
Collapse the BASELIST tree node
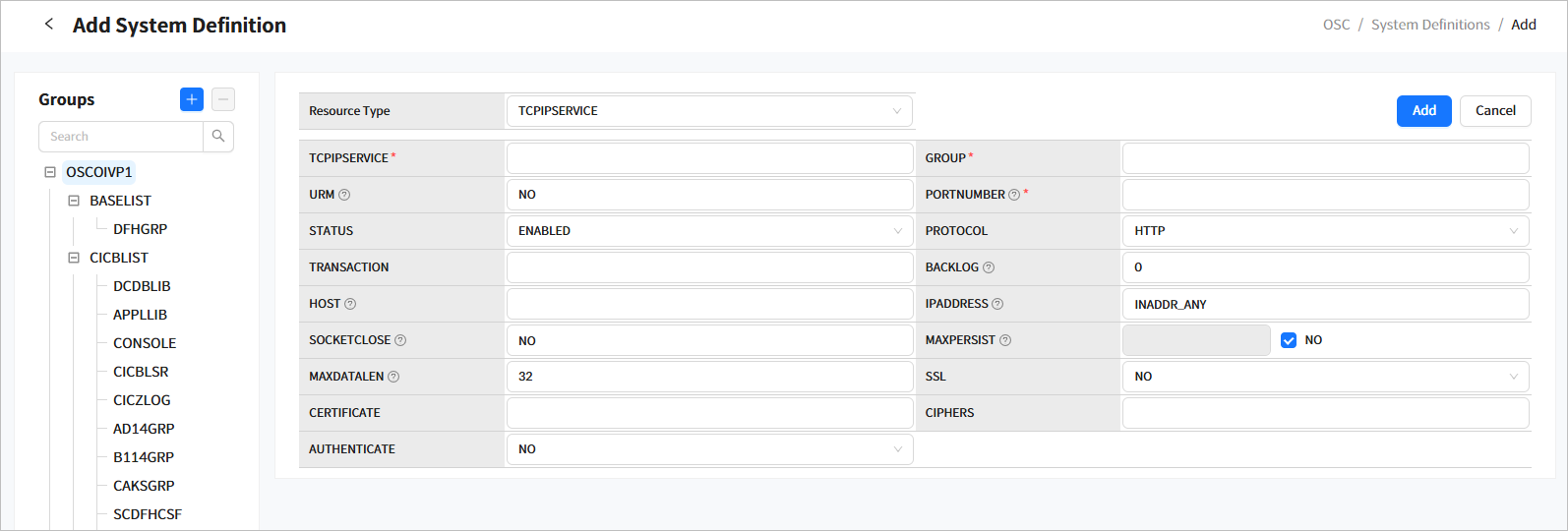(x=74, y=201)
